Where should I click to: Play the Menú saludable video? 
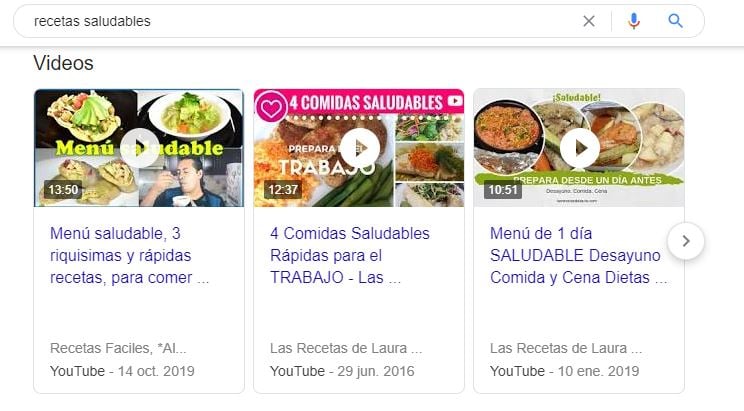140,148
